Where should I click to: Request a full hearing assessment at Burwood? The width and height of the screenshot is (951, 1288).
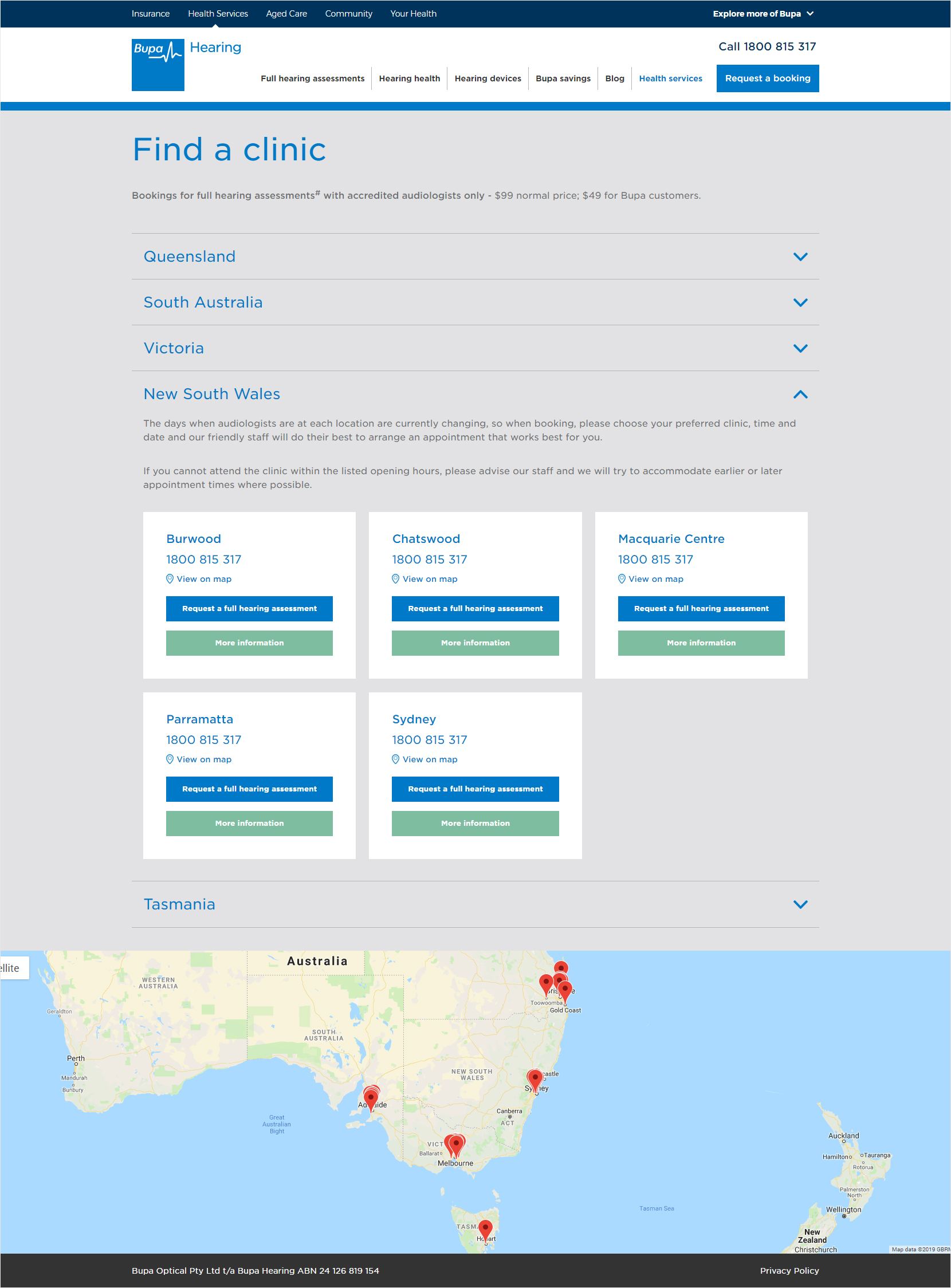[x=249, y=609]
